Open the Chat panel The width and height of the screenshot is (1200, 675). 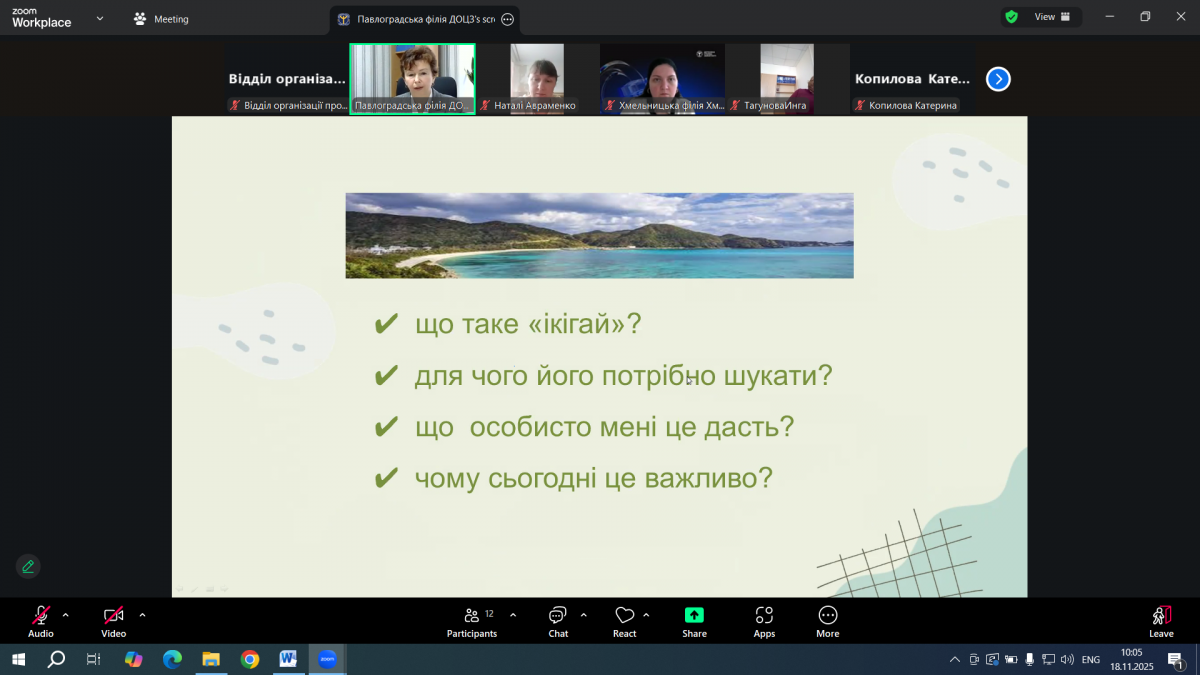tap(558, 620)
